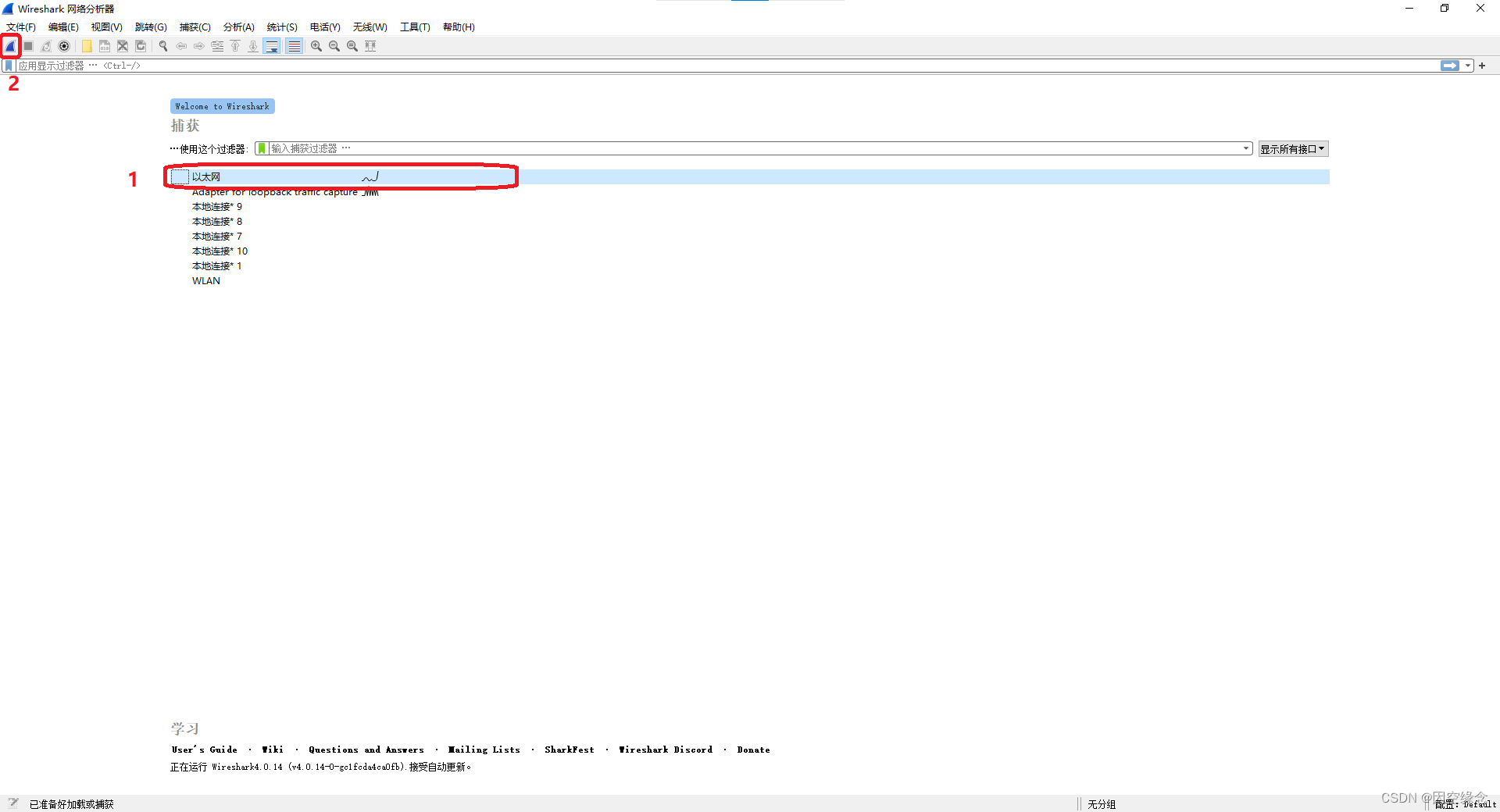Zoom in on packet text
Screen dimensions: 1500x812
[x=316, y=46]
